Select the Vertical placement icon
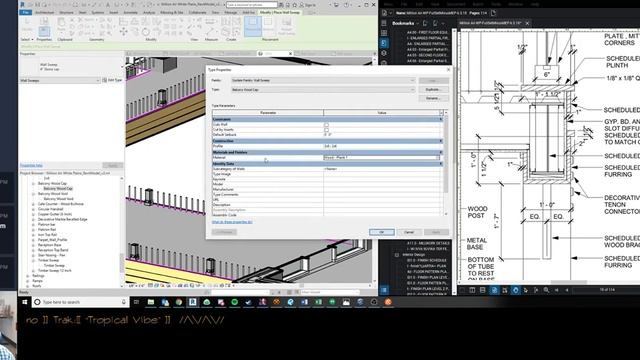 pos(269,25)
